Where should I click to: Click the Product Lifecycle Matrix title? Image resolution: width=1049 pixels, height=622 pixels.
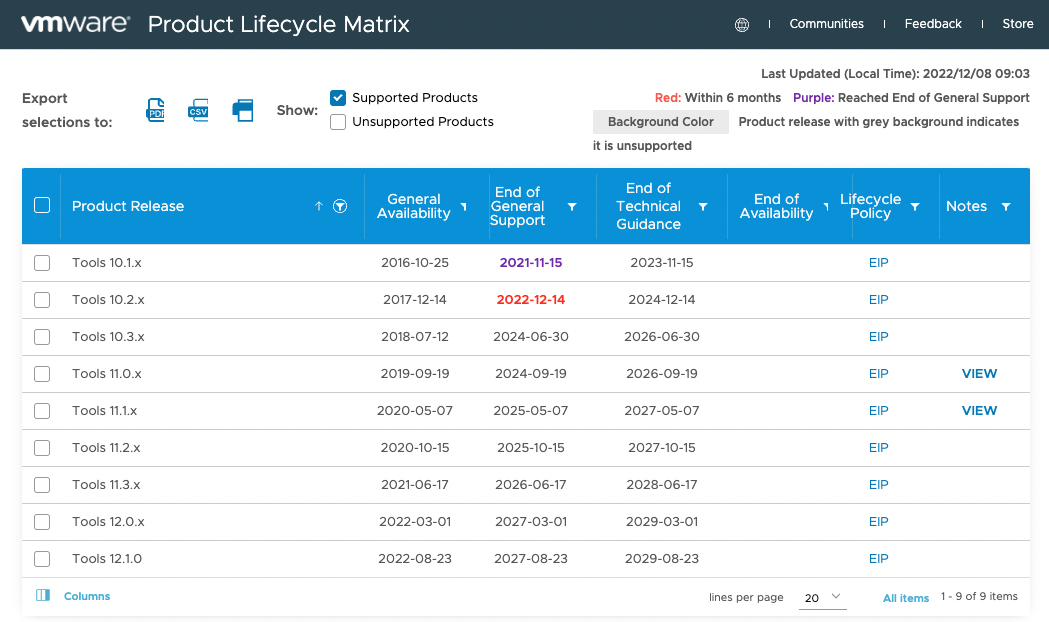point(278,24)
